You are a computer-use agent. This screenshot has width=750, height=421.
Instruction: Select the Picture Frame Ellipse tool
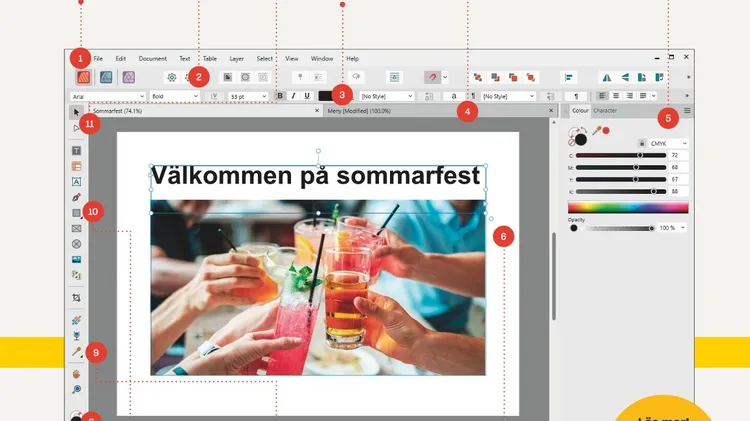click(x=76, y=244)
